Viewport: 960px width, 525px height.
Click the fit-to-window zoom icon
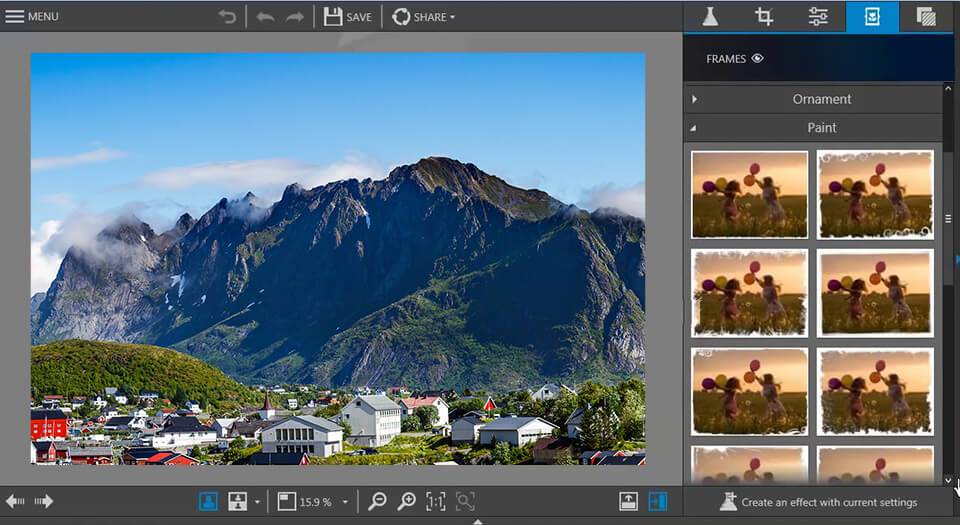pos(286,502)
